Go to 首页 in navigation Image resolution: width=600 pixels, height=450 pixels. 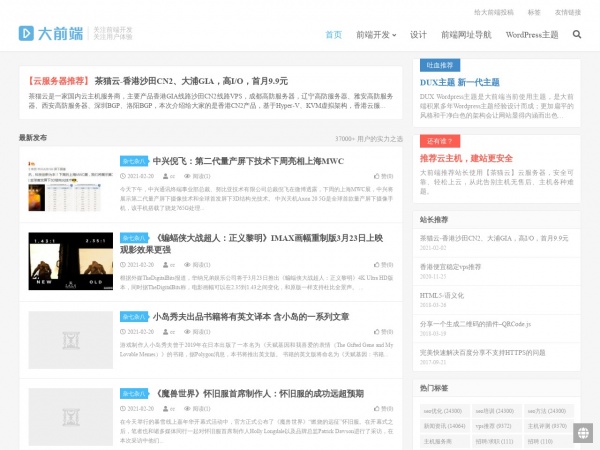333,35
